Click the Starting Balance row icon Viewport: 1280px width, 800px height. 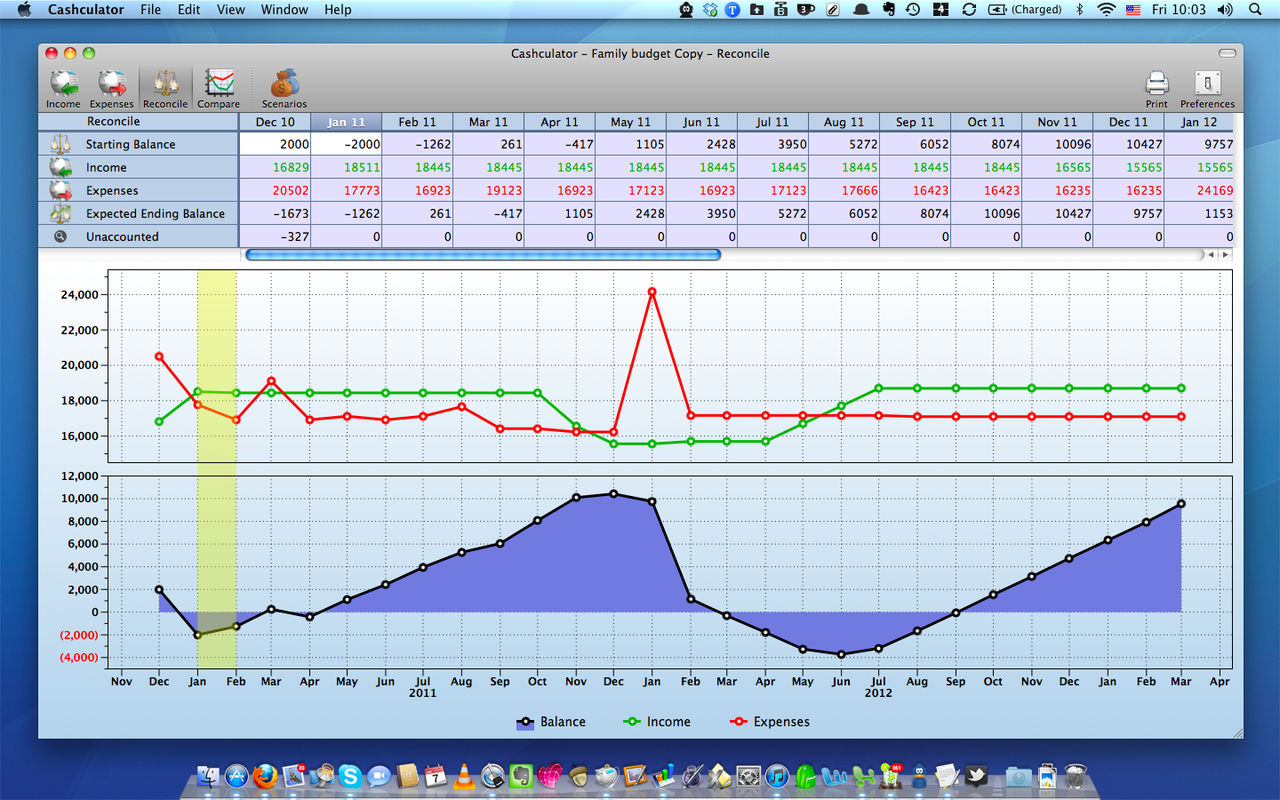[x=62, y=144]
